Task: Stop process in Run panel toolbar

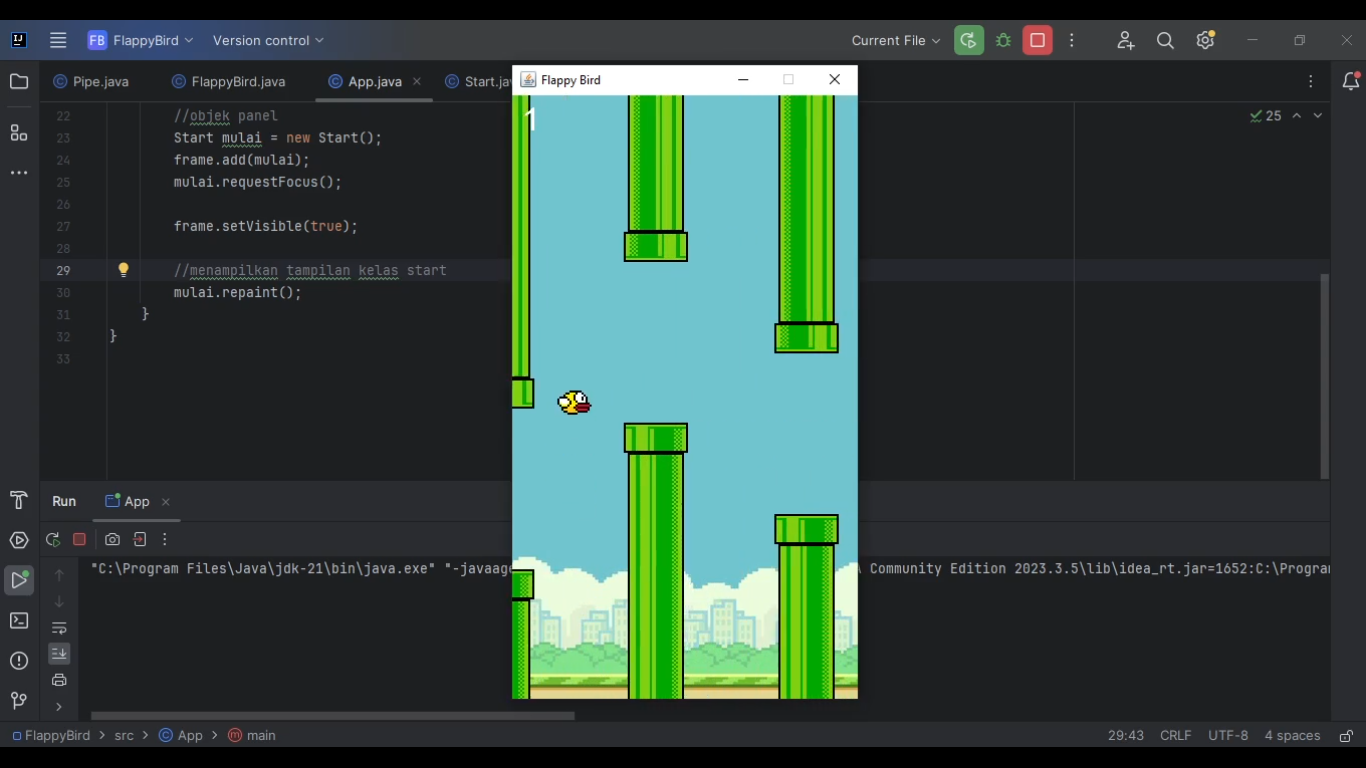Action: click(x=80, y=540)
